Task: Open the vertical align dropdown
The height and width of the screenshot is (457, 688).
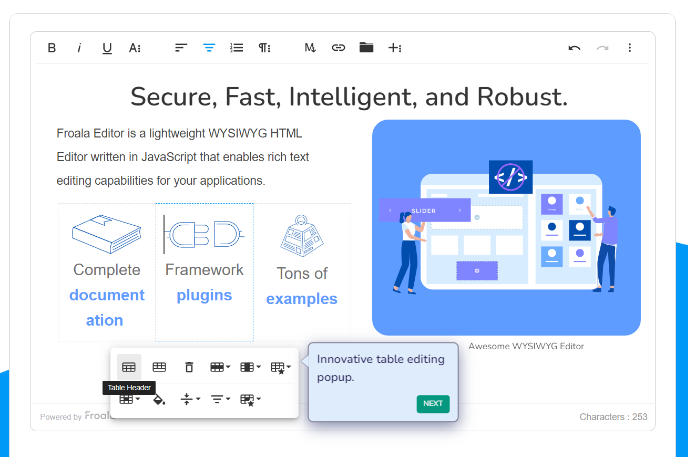Action: 190,399
